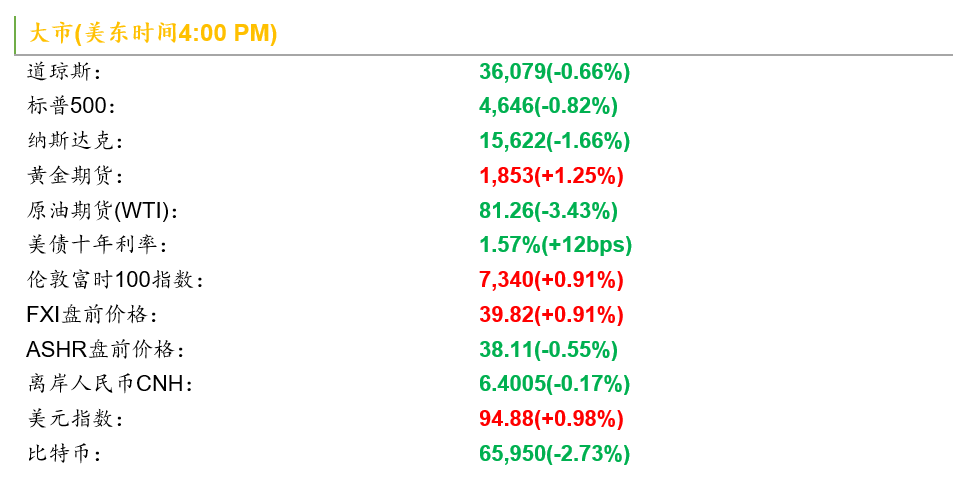Screen dimensions: 967x485
Task: Click the 1.57%(+12bps) yield value
Action: [x=556, y=245]
